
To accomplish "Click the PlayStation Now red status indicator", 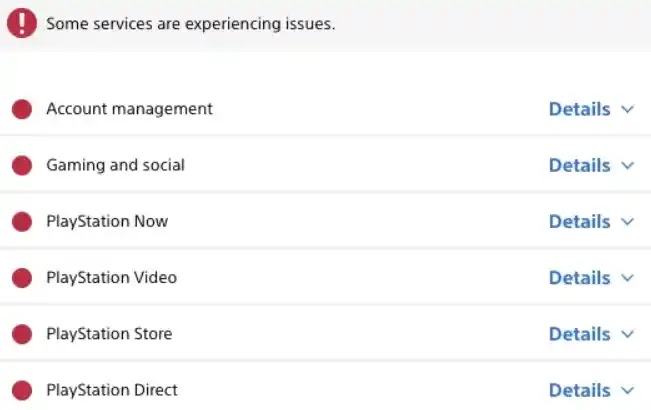I will 21,221.
